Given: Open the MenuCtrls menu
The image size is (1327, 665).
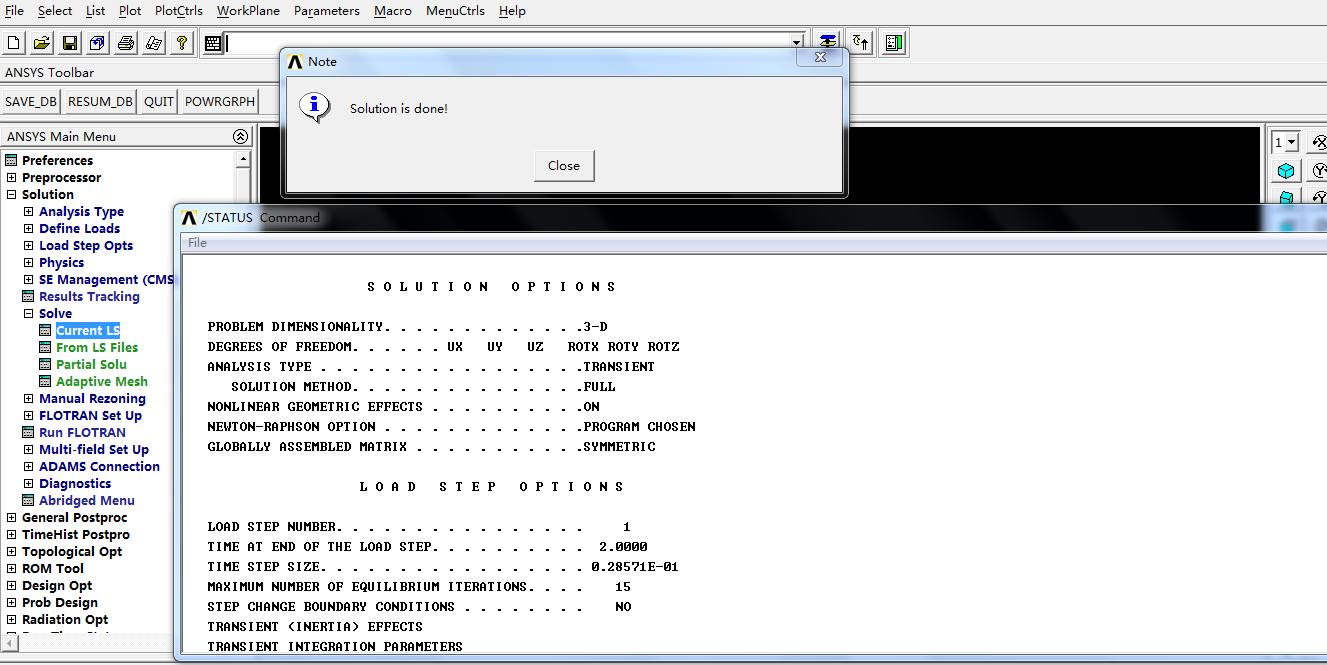Looking at the screenshot, I should click(x=455, y=10).
